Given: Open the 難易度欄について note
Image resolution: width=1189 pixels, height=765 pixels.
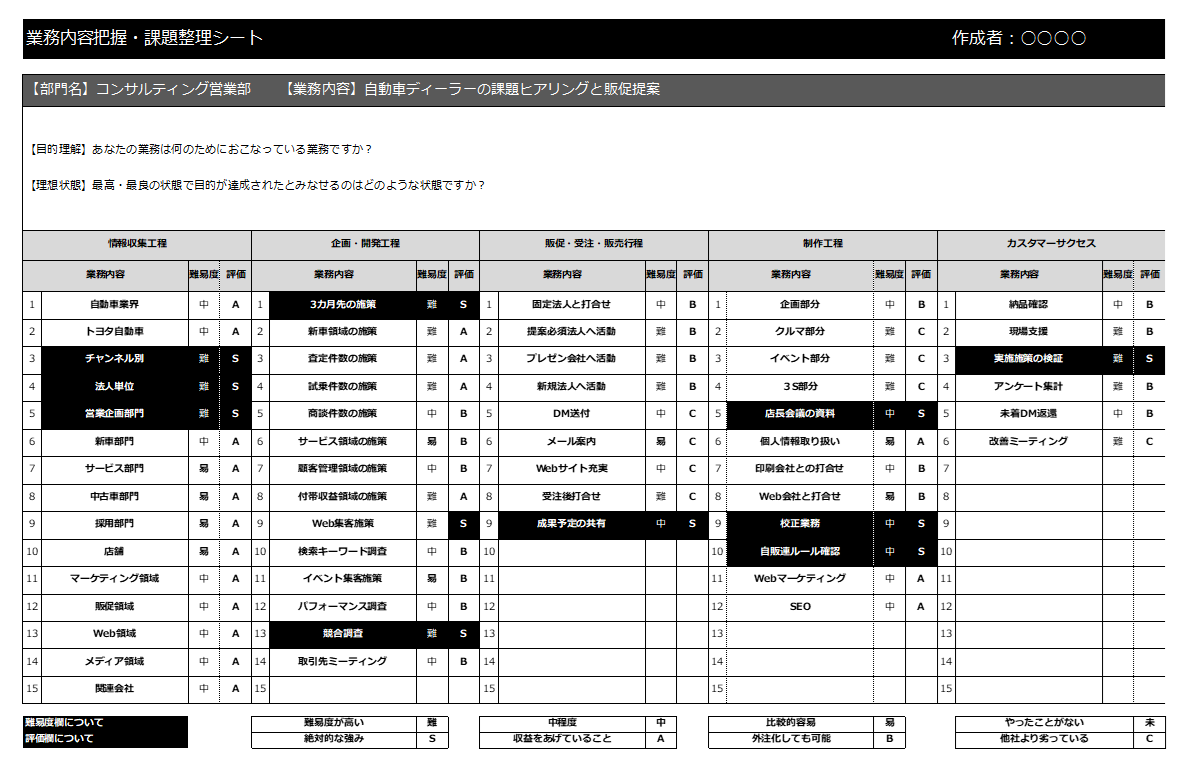Looking at the screenshot, I should tap(64, 722).
